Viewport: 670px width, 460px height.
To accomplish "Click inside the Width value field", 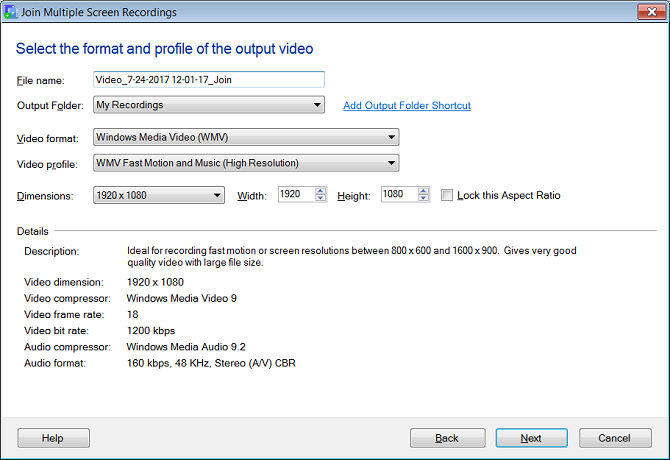I will click(x=294, y=195).
